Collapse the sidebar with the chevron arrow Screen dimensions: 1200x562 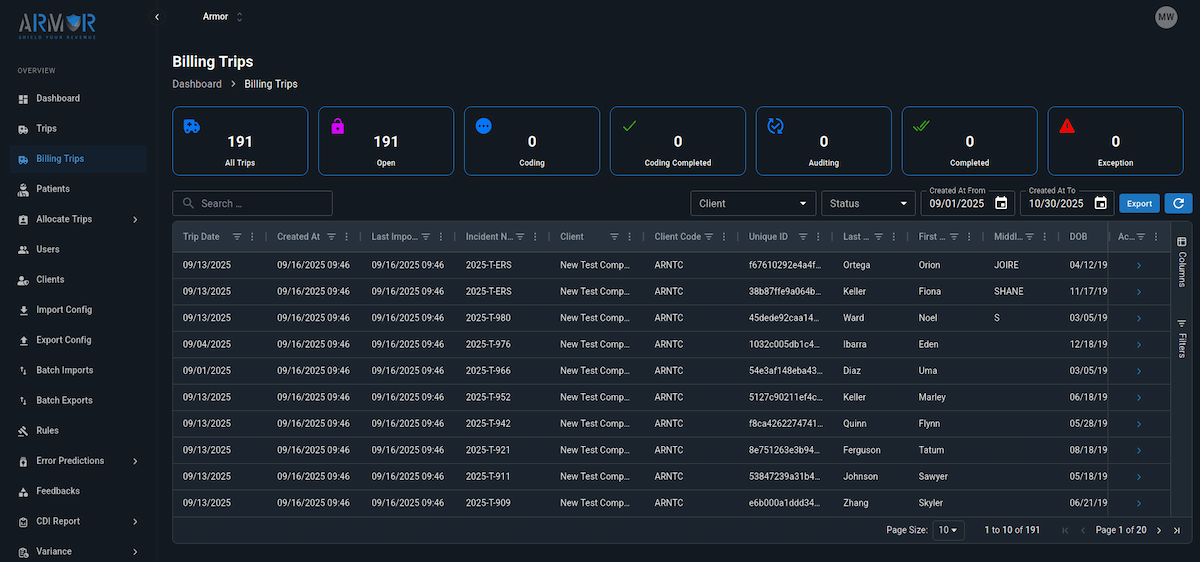157,17
